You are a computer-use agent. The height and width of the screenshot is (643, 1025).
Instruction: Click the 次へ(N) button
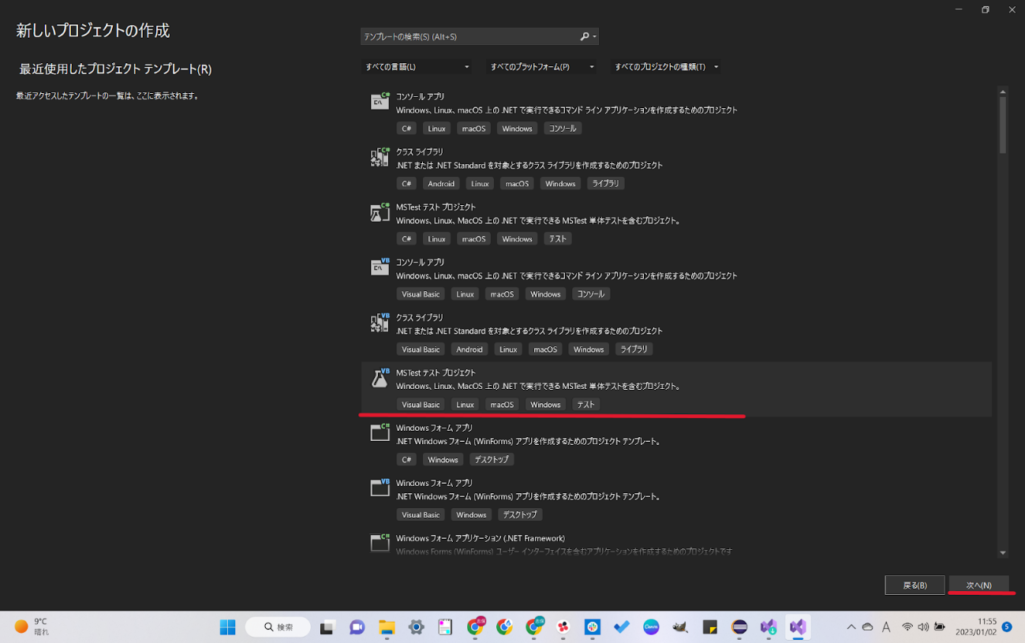[979, 585]
